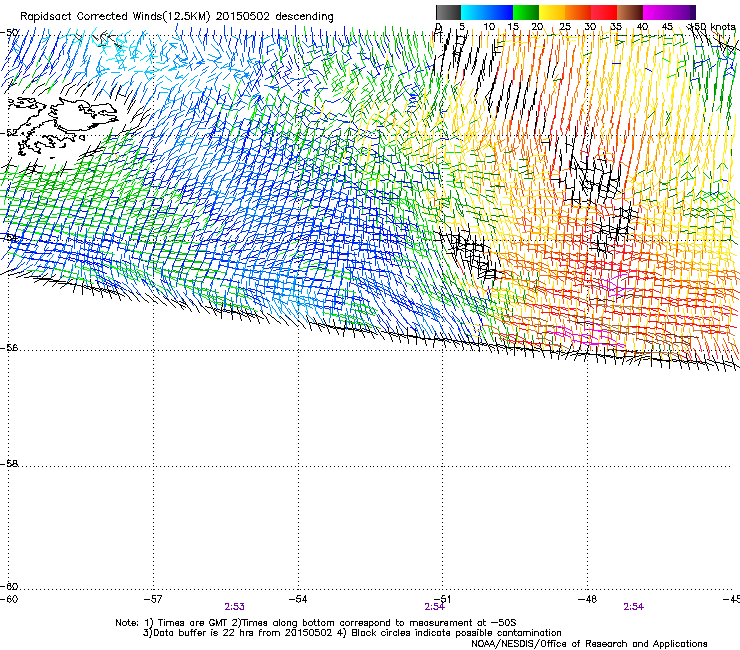
Task: Click the latitude label -54
Action: pos(9,238)
